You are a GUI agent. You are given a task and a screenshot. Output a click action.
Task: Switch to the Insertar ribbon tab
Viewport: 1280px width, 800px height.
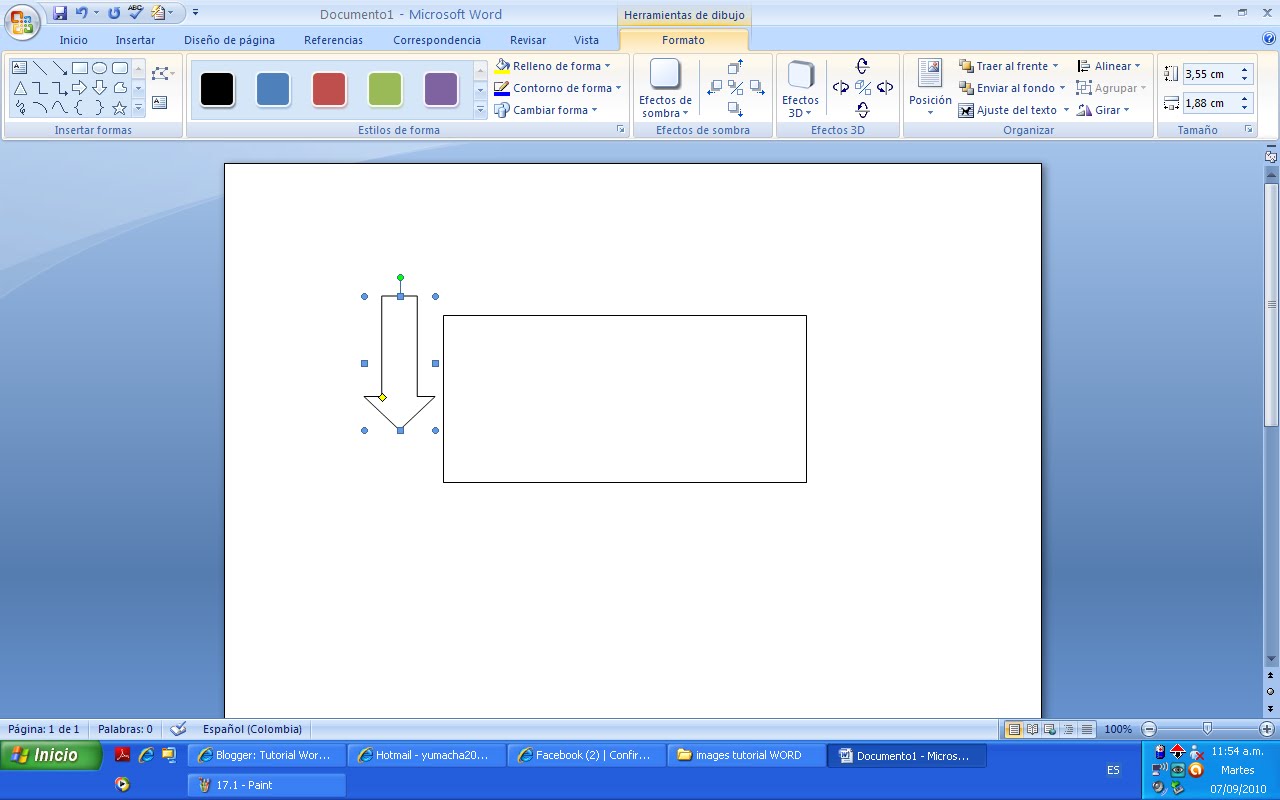pyautogui.click(x=135, y=39)
